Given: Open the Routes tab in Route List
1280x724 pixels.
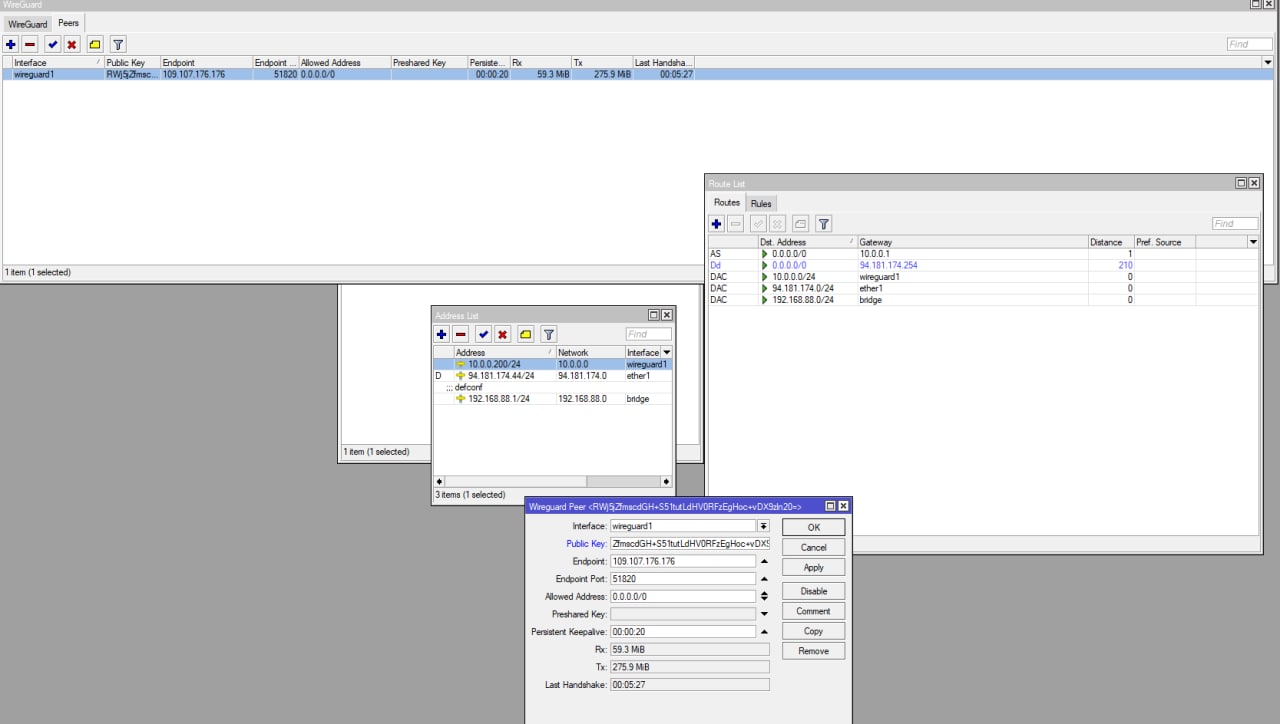Looking at the screenshot, I should pos(727,203).
